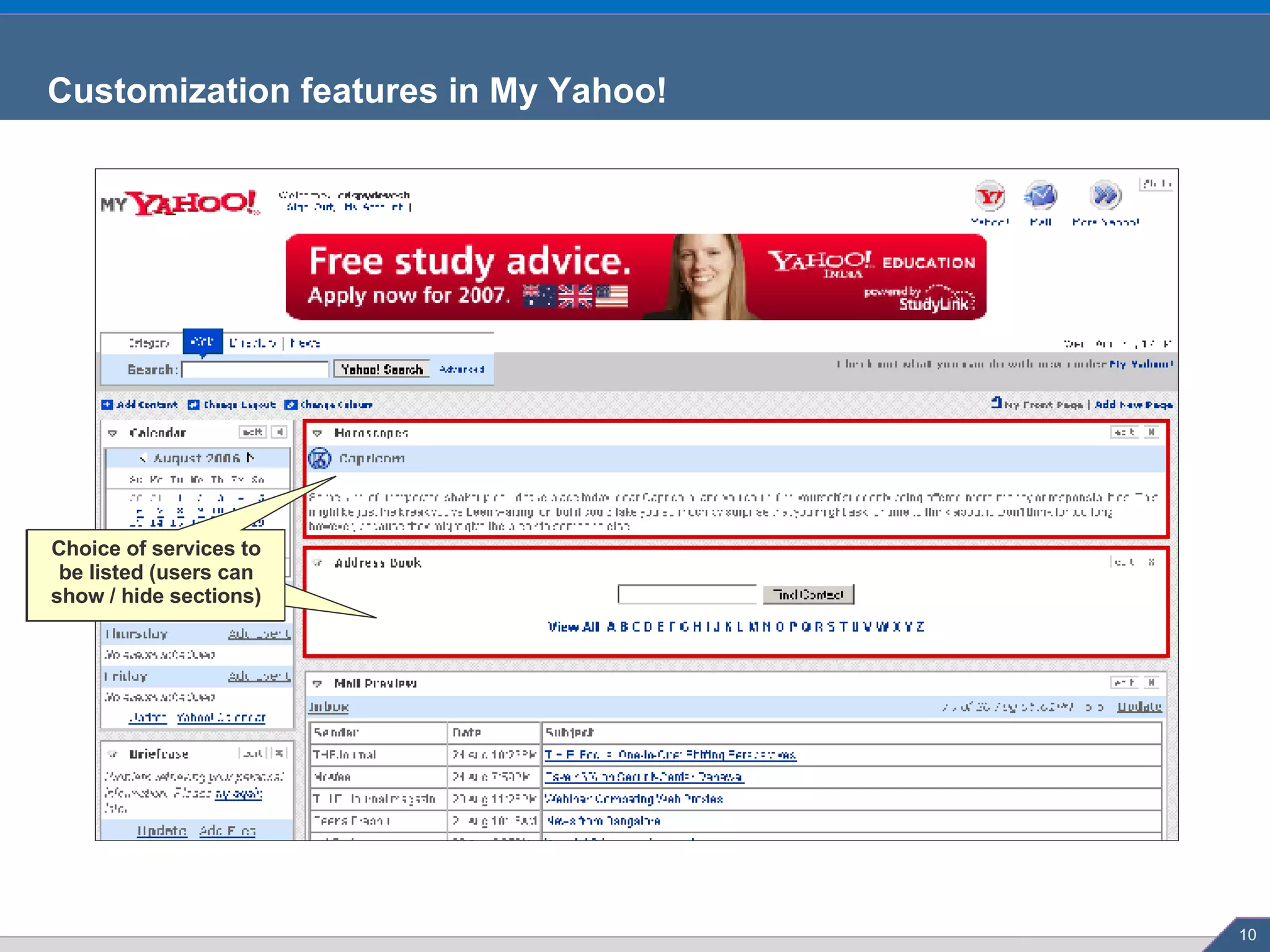Image resolution: width=1270 pixels, height=952 pixels.
Task: Click the Change Colours icon
Action: click(290, 405)
